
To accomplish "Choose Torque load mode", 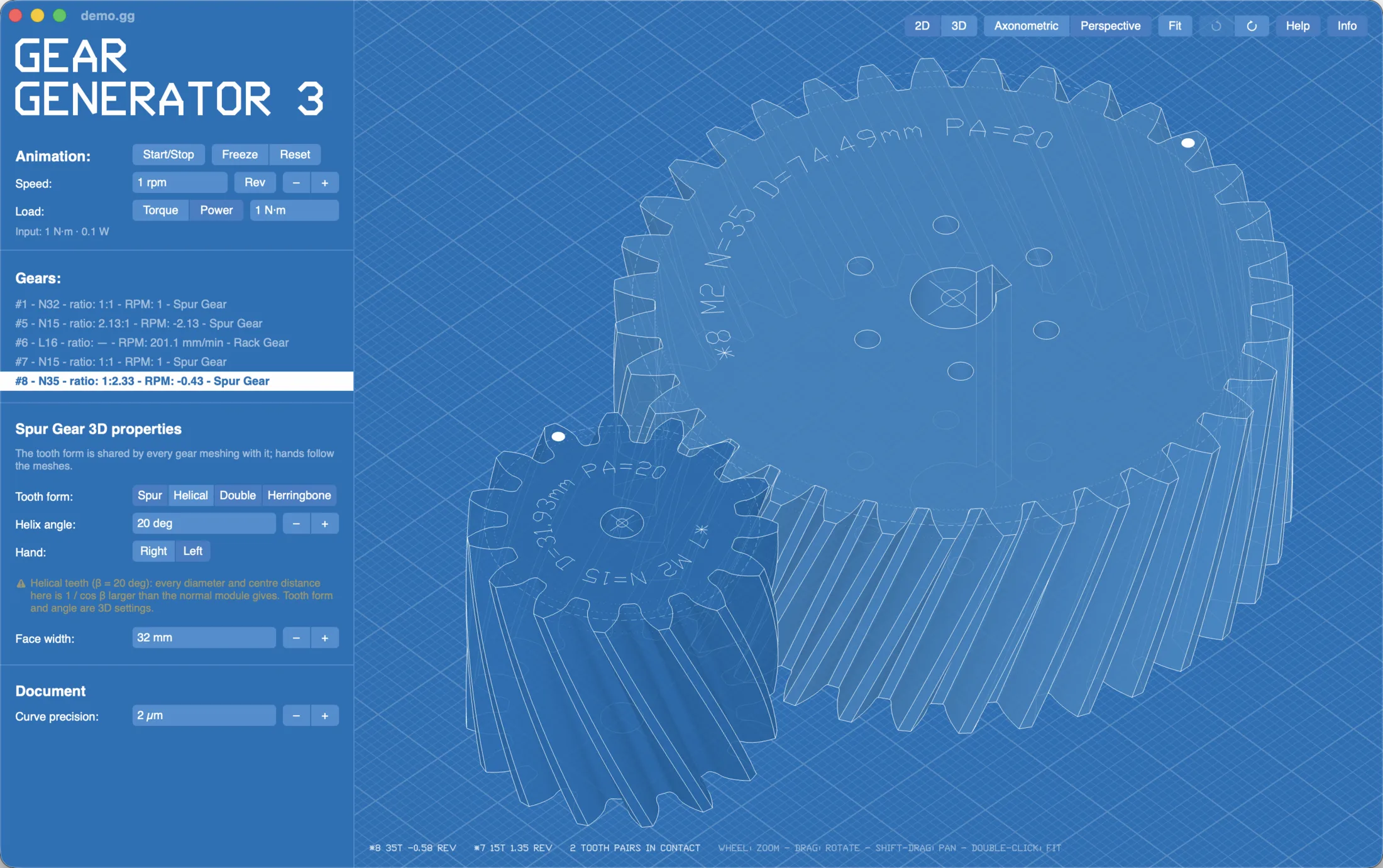I will 160,211.
